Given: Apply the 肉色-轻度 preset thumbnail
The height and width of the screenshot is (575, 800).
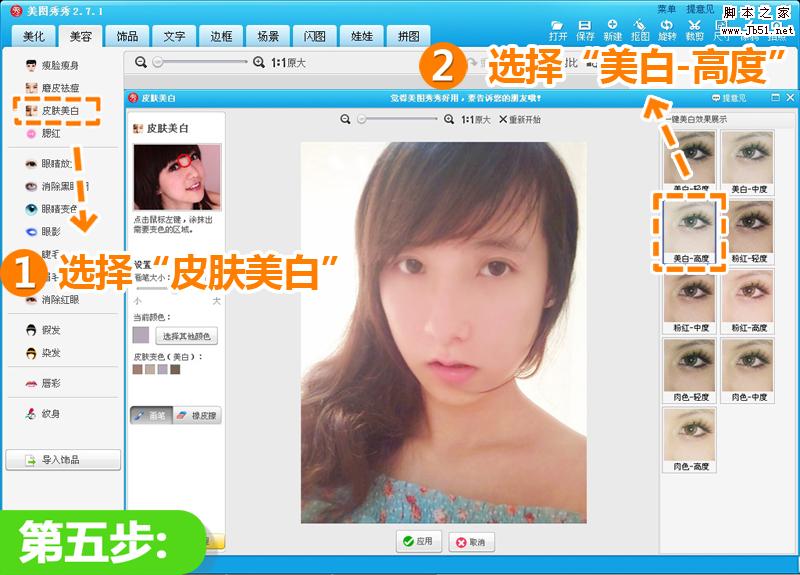Looking at the screenshot, I should point(690,370).
